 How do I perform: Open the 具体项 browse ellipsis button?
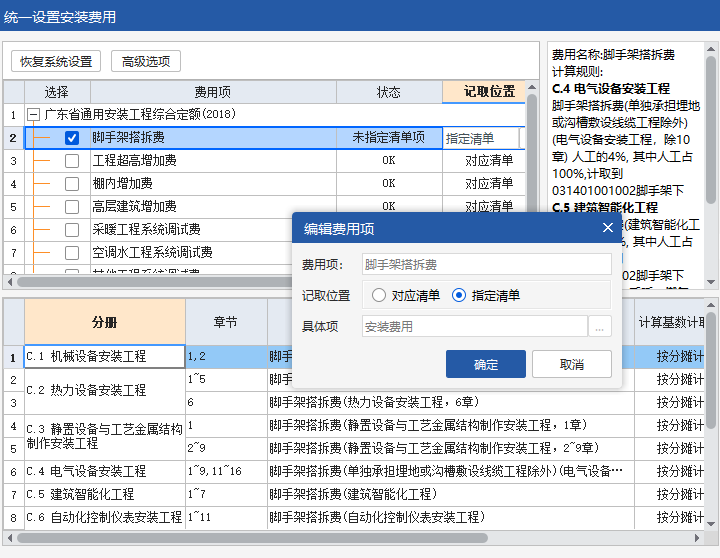[x=599, y=327]
